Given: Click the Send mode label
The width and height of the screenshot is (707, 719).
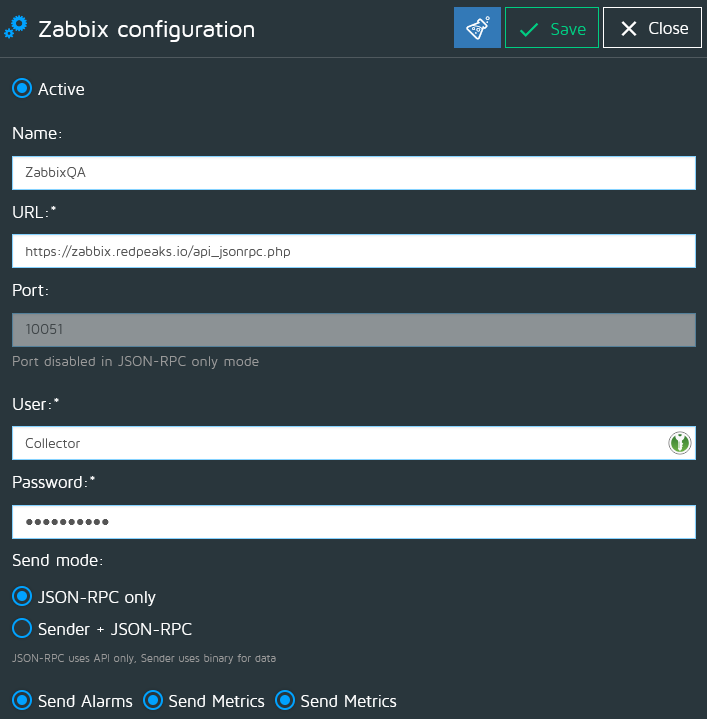Looking at the screenshot, I should [58, 560].
